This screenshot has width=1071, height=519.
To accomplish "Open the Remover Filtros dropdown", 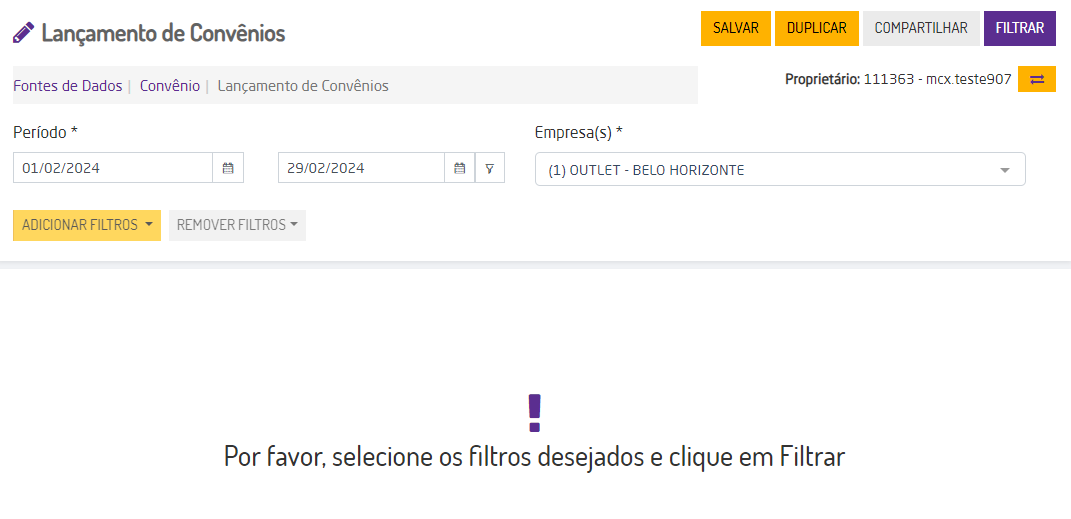I will point(237,225).
